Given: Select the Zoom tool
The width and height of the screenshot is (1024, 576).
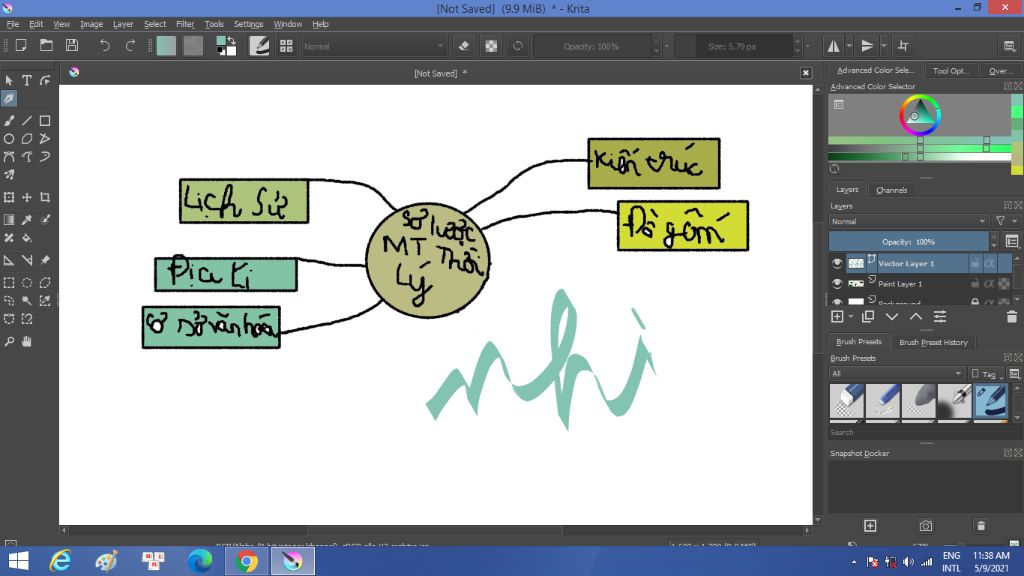Looking at the screenshot, I should (x=9, y=342).
